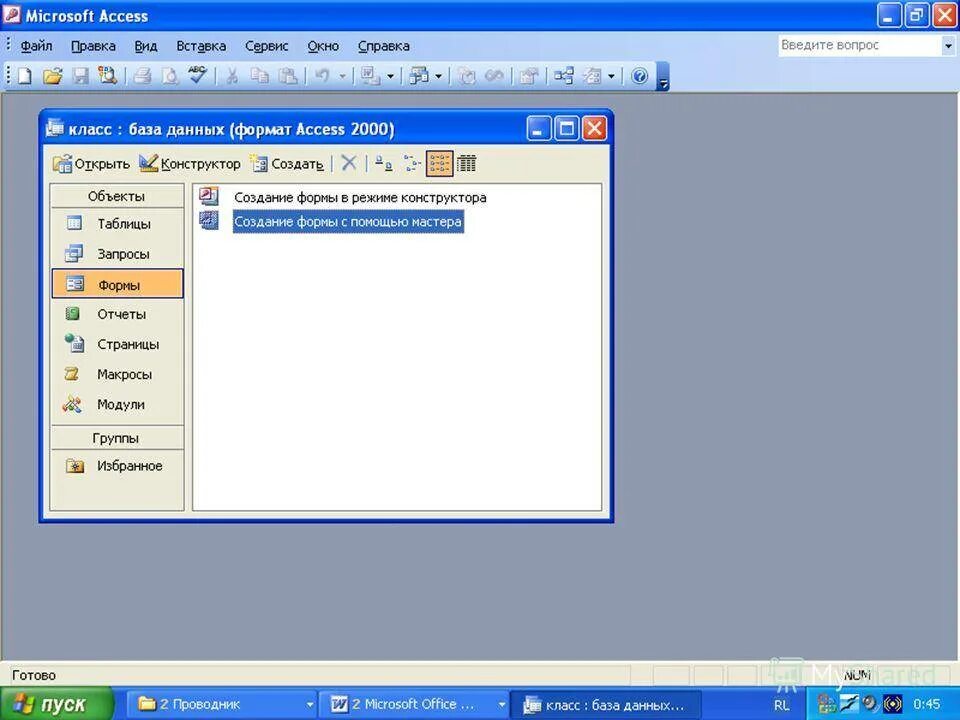This screenshot has height=720, width=960.
Task: Click the Microsoft Script Editor icon
Action: pos(495,76)
